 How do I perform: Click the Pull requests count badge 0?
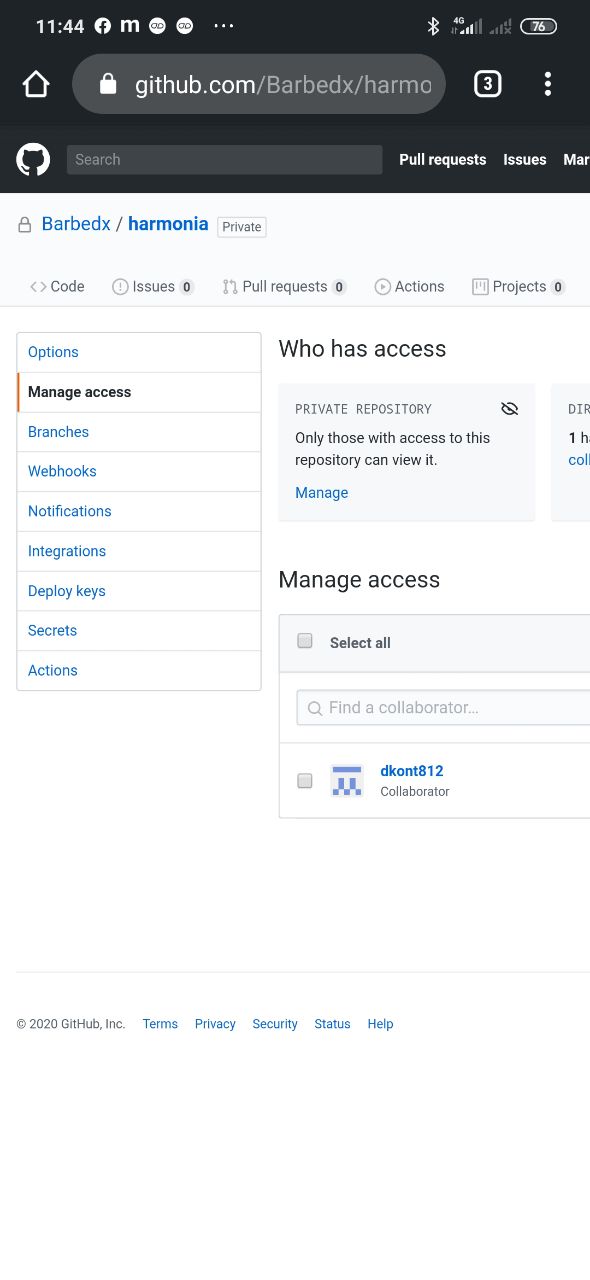point(339,287)
